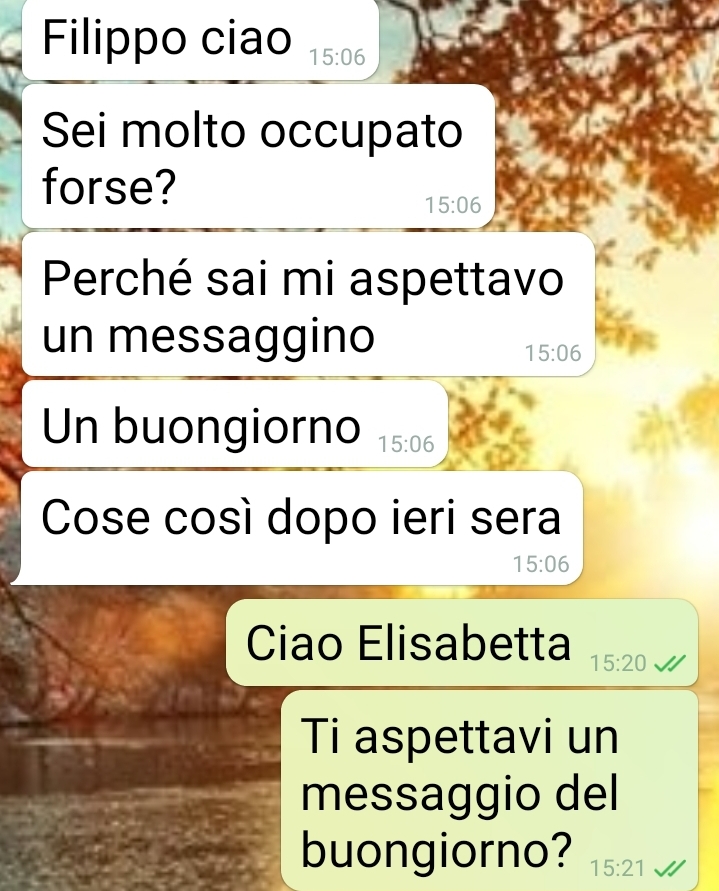Tap the double-check read receipt beside 15:20
Image resolution: width=719 pixels, height=891 pixels.
coord(670,663)
